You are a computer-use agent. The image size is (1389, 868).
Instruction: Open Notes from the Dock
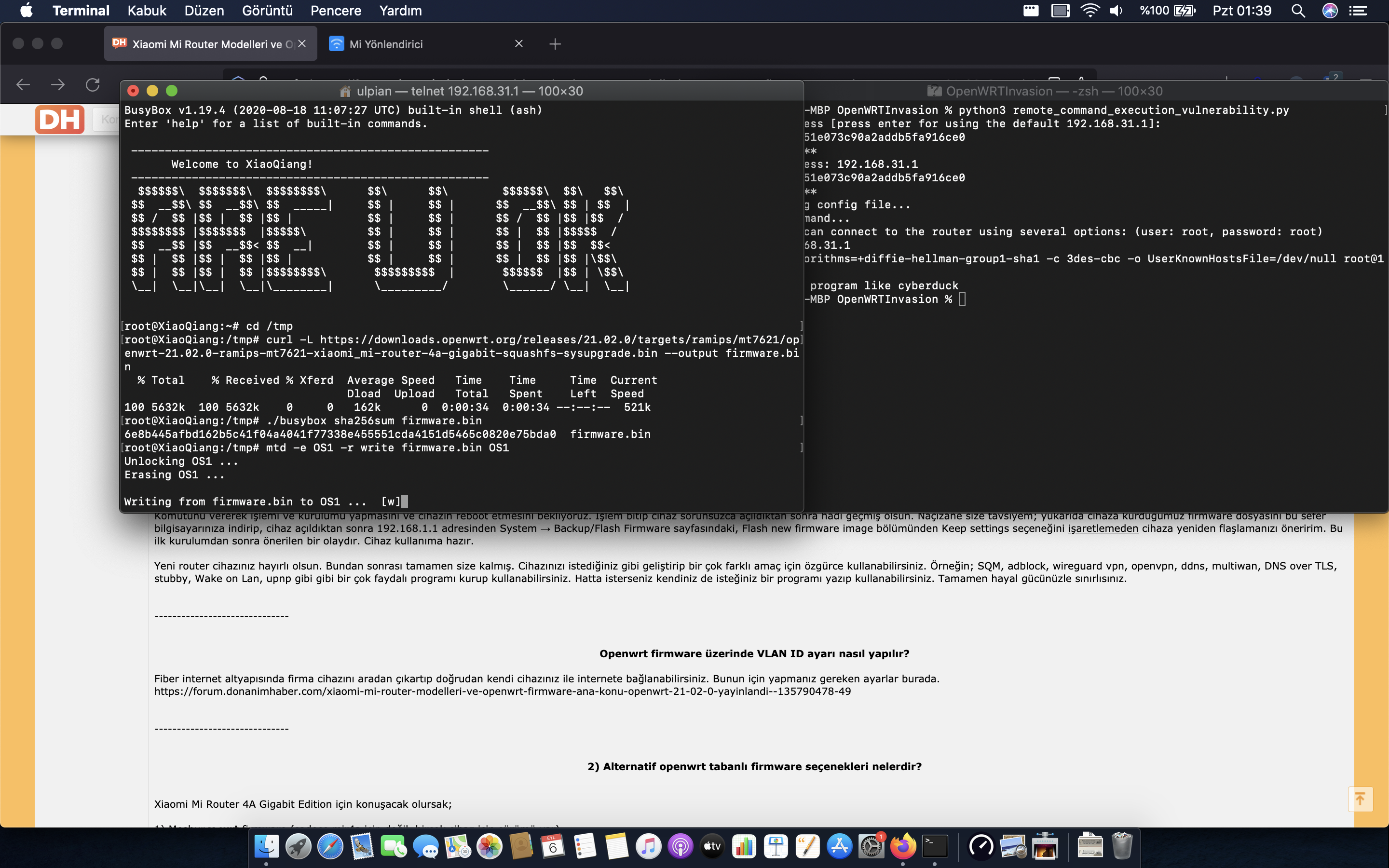(x=617, y=846)
